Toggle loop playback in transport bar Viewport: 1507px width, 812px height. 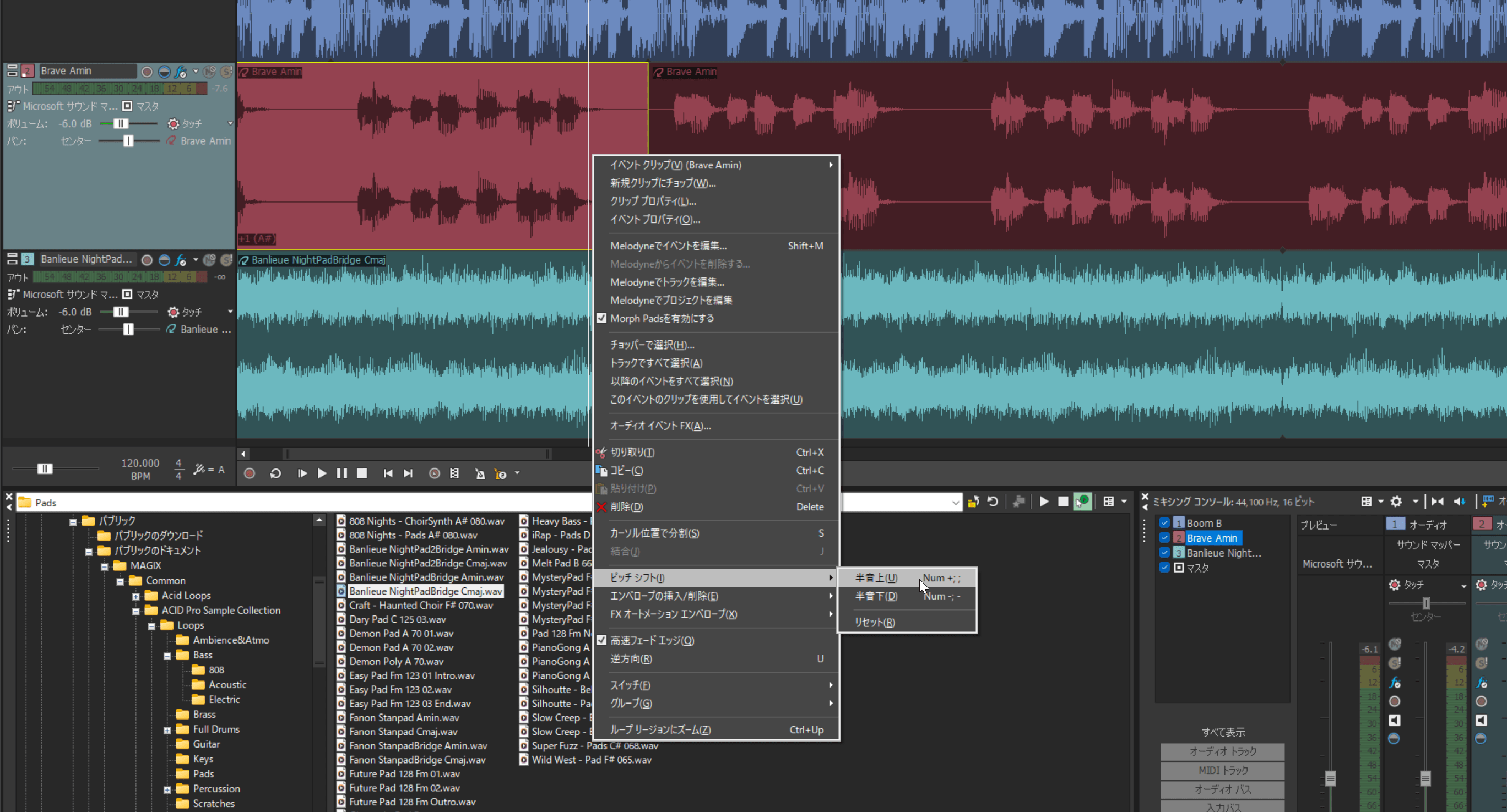click(x=275, y=473)
